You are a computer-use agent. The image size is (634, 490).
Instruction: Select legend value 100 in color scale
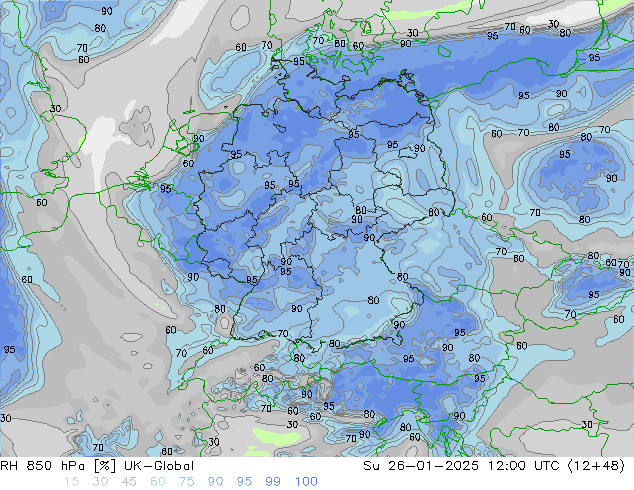point(306,482)
